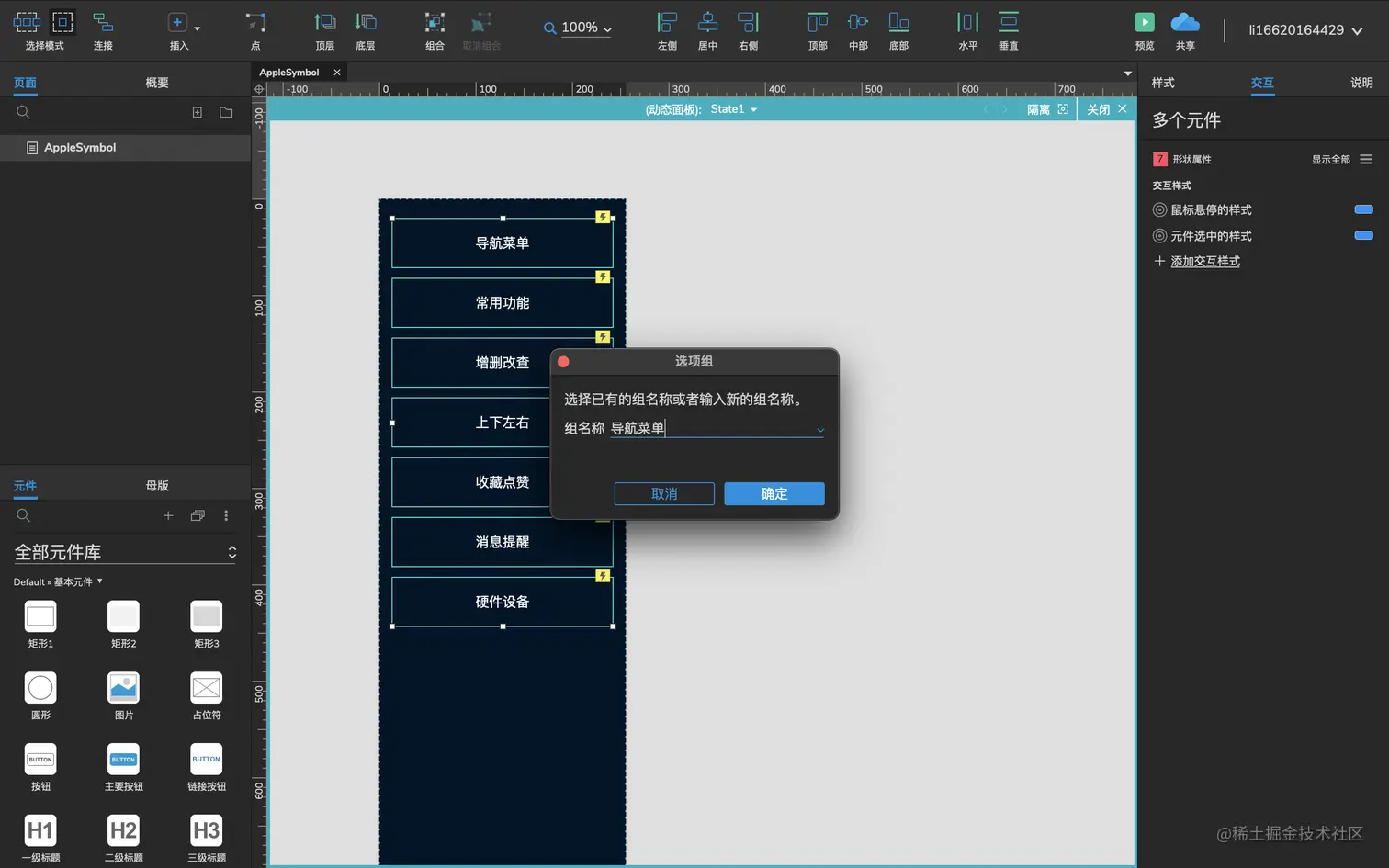Expand the Default » 基本元件 category

pyautogui.click(x=58, y=581)
